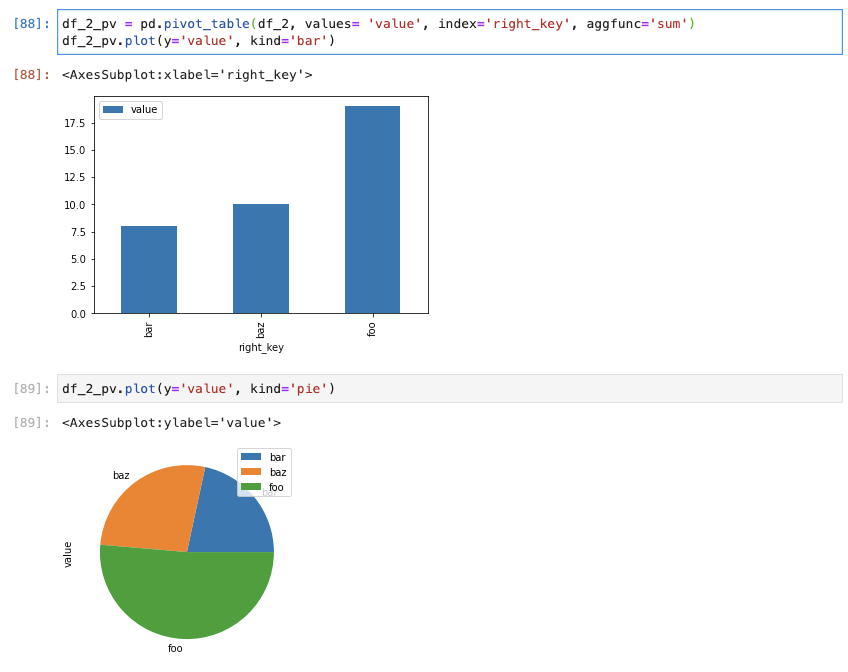This screenshot has width=848, height=672.
Task: Click output text AxesSubplot:ylabel='value'
Action: [x=171, y=422]
